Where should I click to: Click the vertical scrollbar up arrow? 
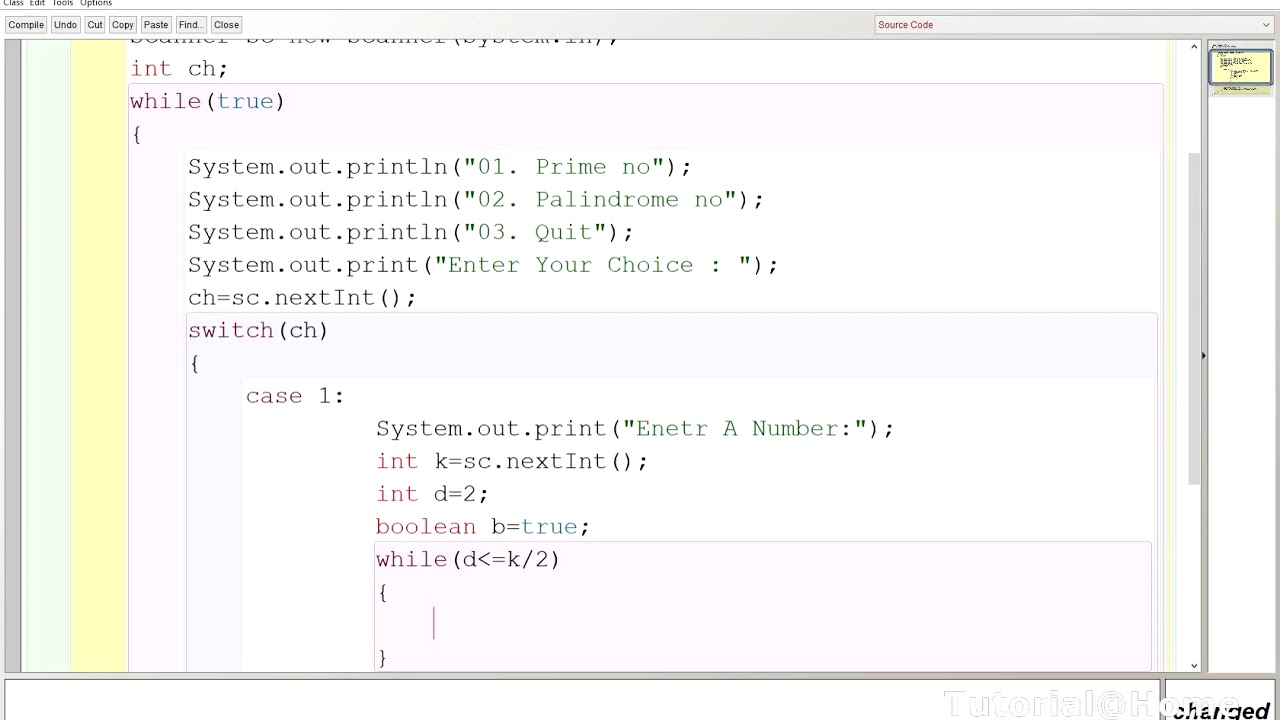point(1194,47)
